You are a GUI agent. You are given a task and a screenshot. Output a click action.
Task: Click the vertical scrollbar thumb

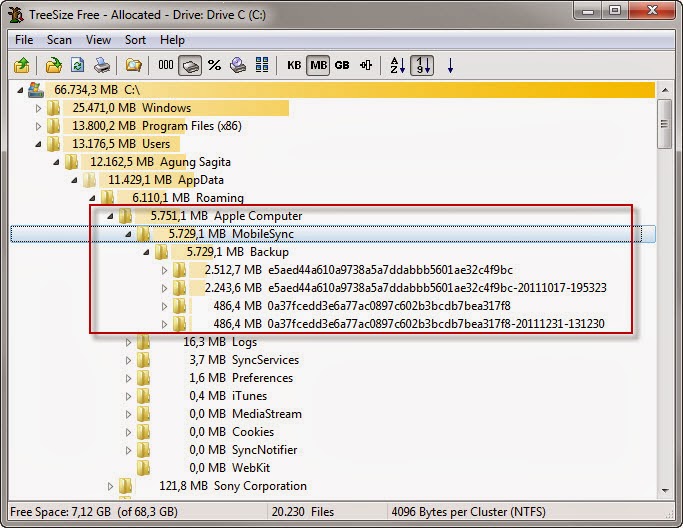click(665, 124)
